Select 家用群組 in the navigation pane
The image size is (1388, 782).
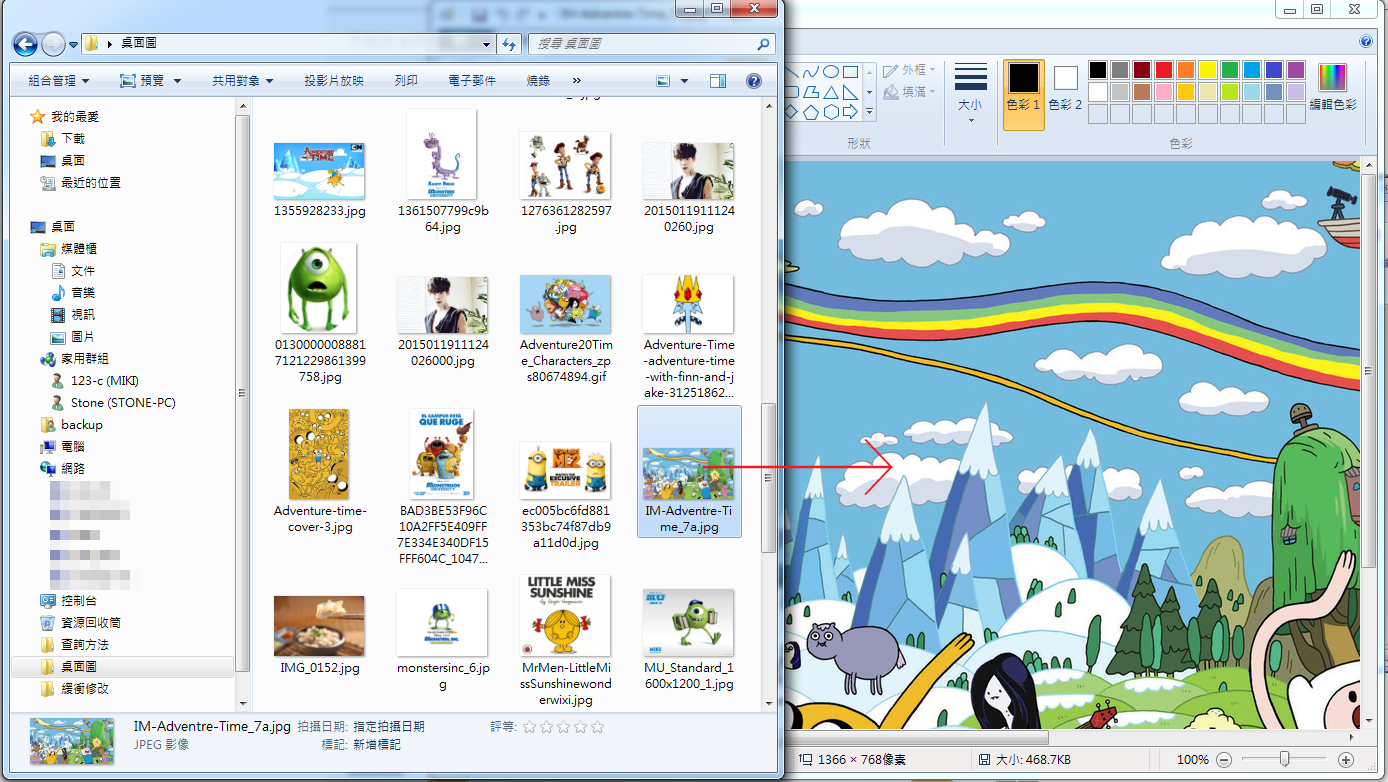(x=84, y=358)
